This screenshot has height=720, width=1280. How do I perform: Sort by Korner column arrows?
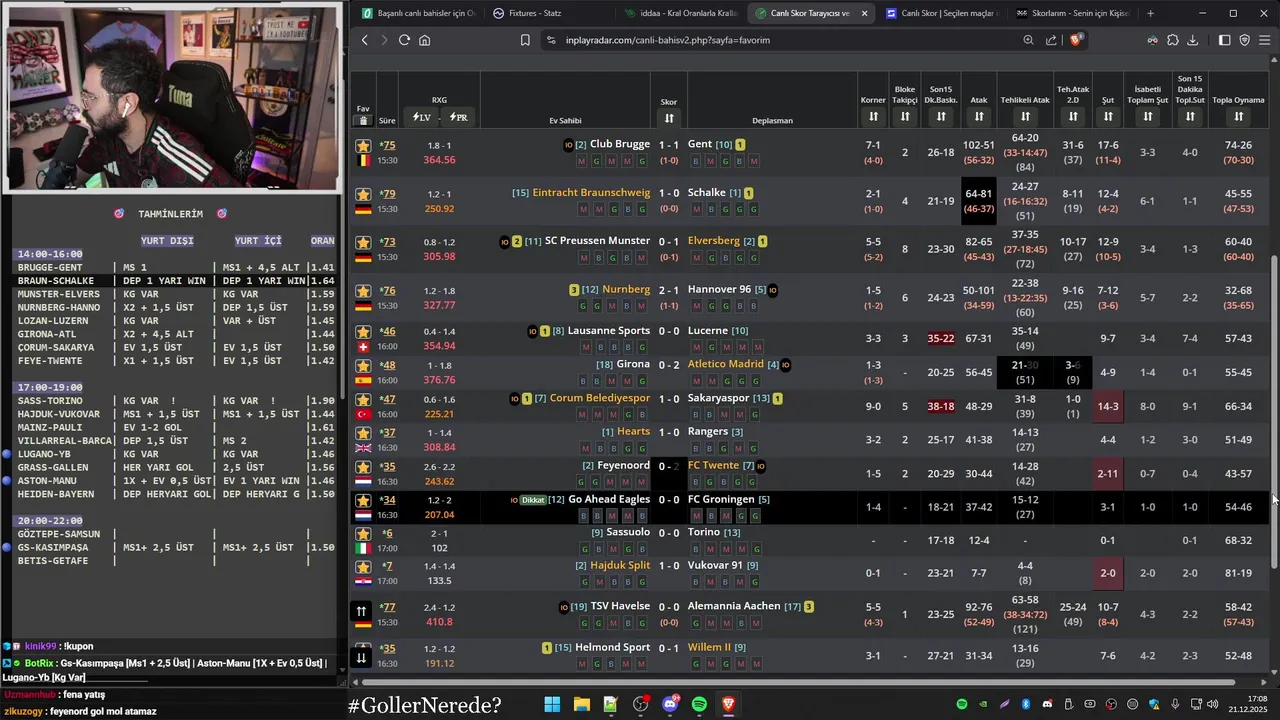[873, 117]
